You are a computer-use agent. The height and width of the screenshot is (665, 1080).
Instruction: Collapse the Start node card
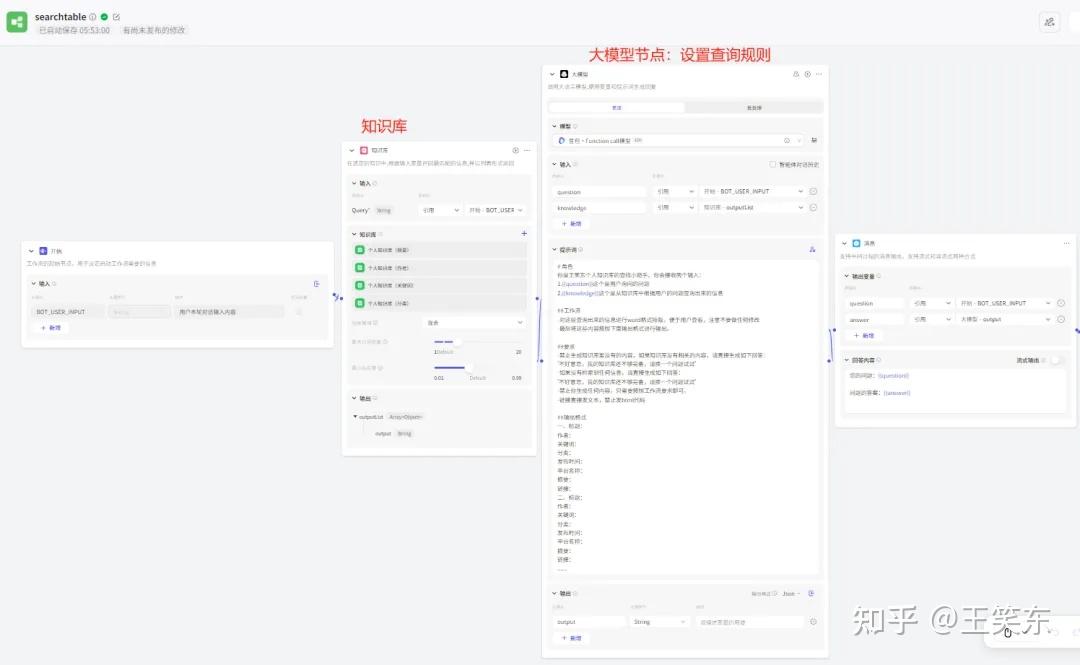(31, 251)
